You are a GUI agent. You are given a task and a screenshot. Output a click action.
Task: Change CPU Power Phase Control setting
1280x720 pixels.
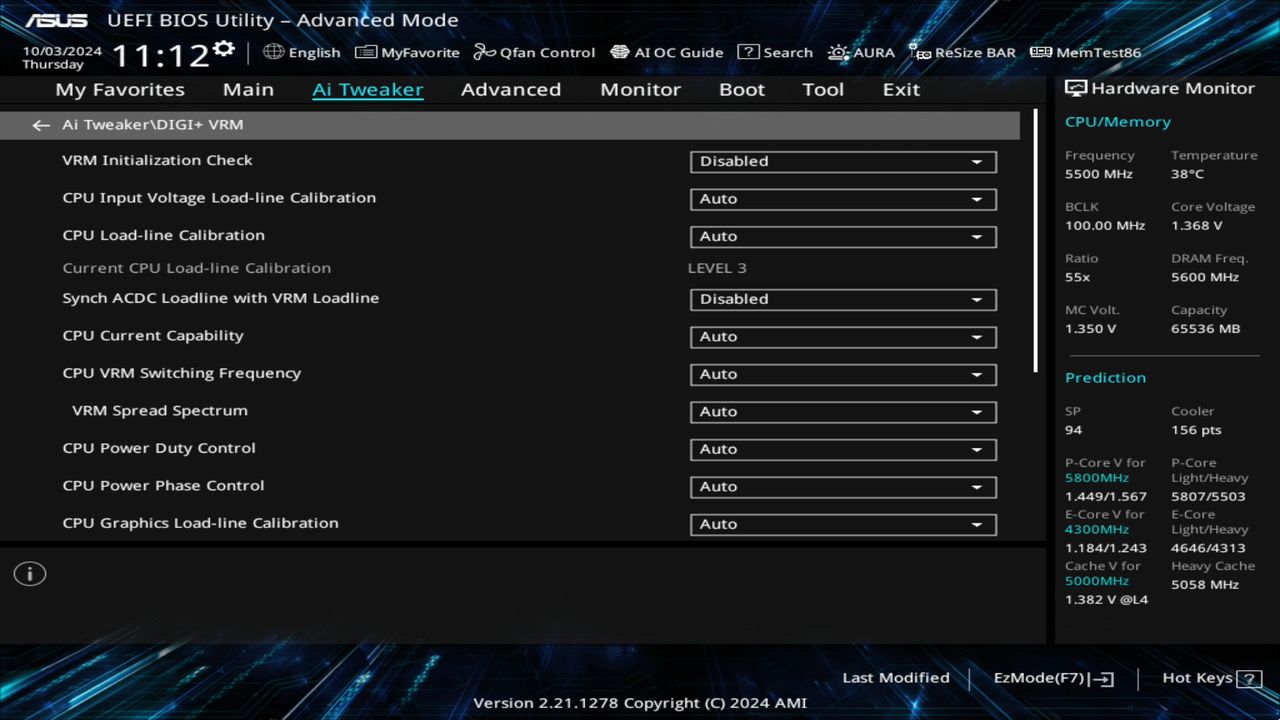point(843,487)
